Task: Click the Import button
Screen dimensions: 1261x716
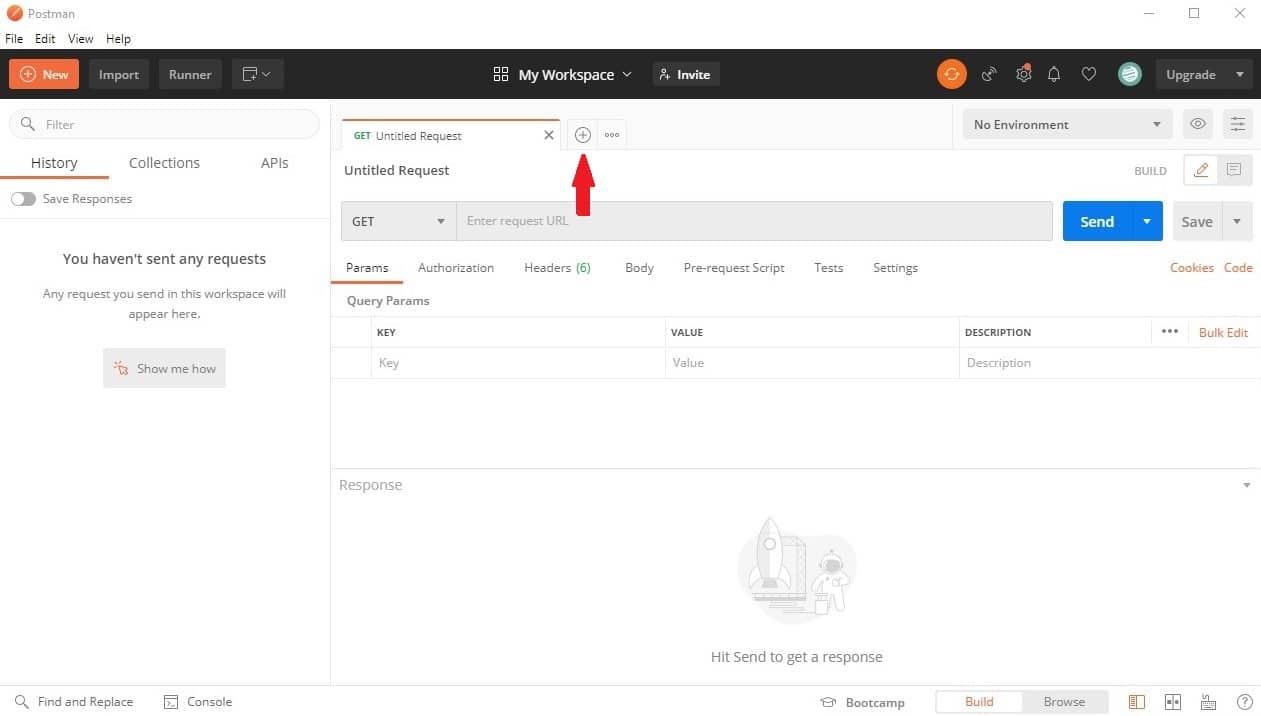Action: pyautogui.click(x=119, y=74)
